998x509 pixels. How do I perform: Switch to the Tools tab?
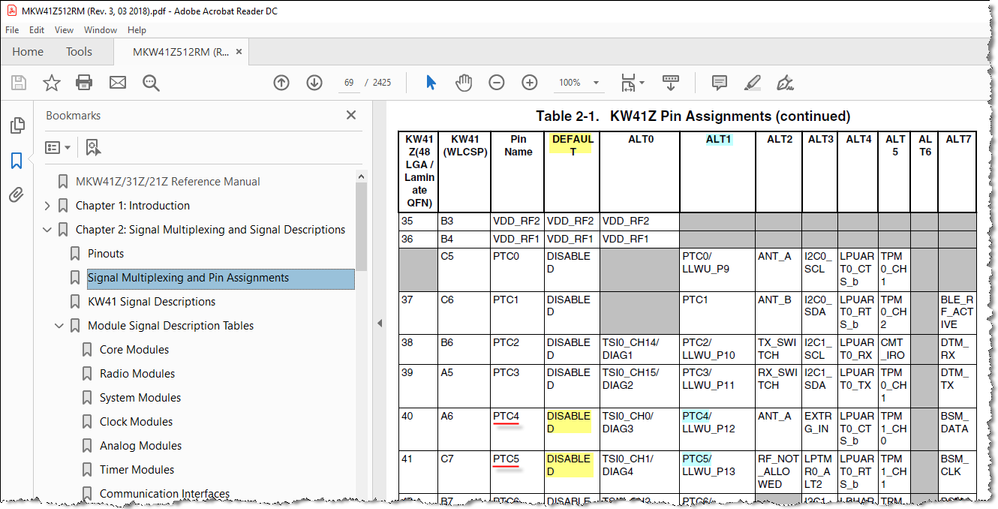(x=79, y=52)
